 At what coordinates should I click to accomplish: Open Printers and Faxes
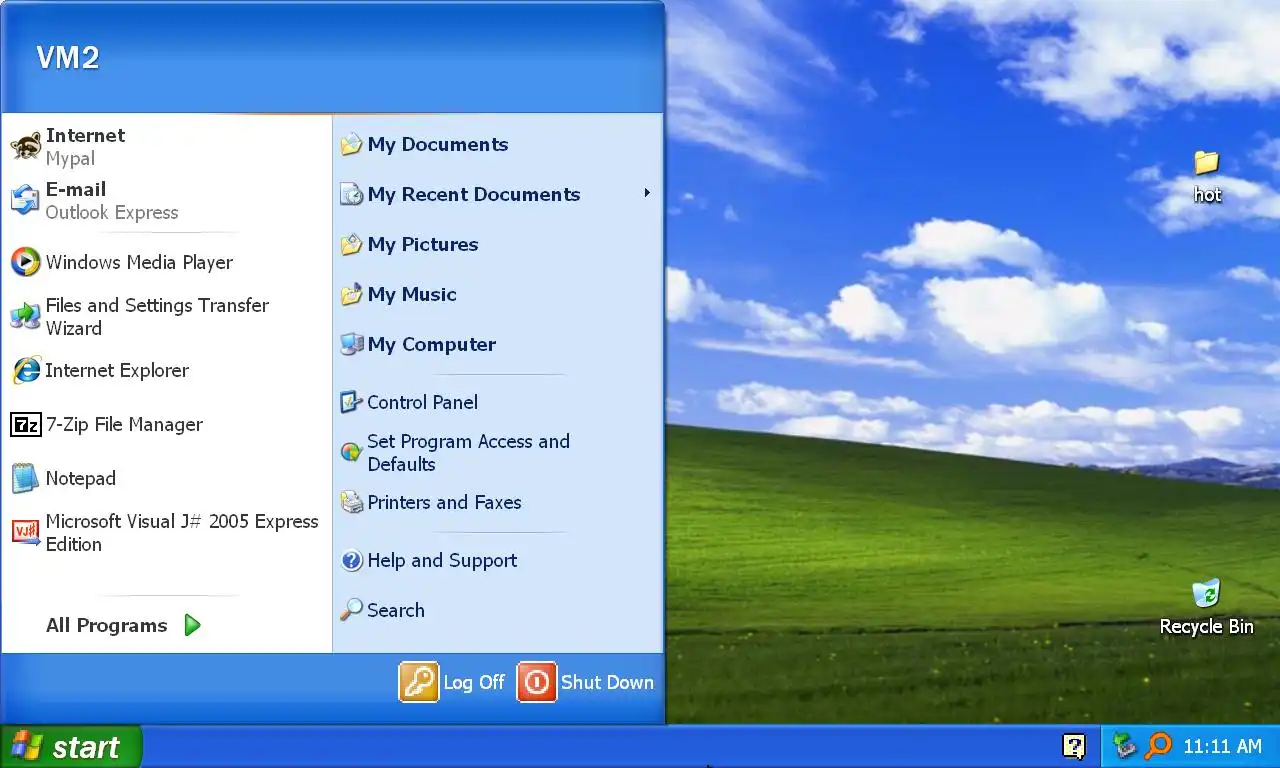click(497, 502)
